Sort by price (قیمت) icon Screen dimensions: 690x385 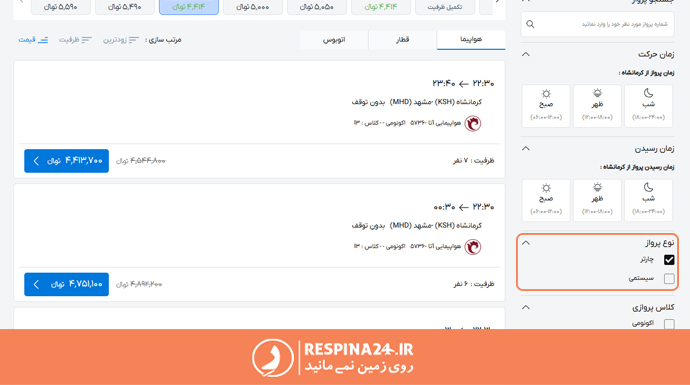pyautogui.click(x=43, y=40)
